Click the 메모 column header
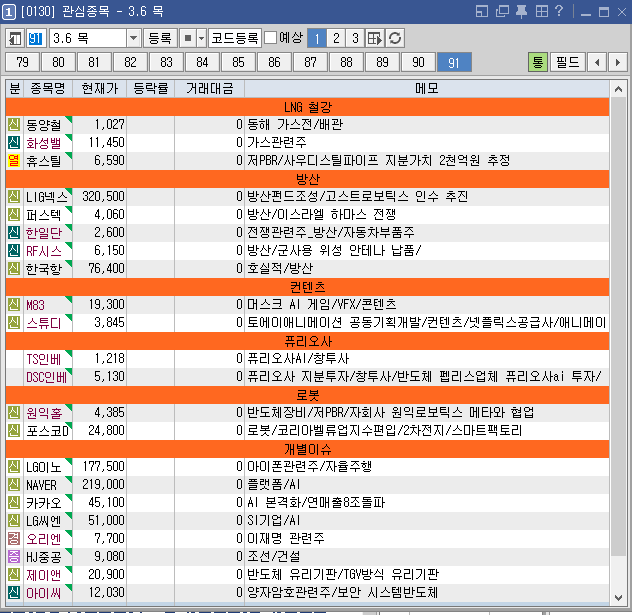The height and width of the screenshot is (615, 632). [427, 88]
